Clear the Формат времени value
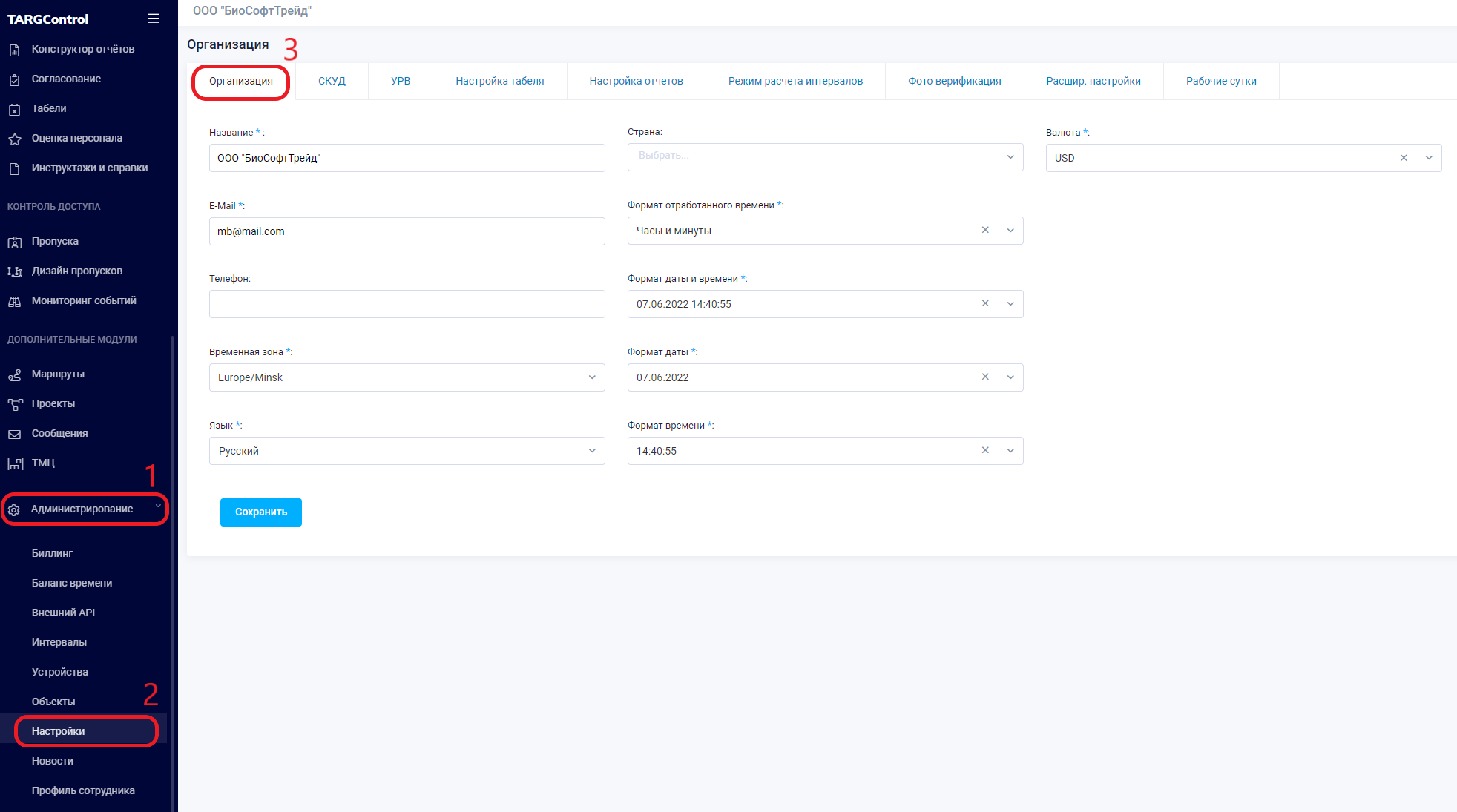1457x812 pixels. point(985,450)
